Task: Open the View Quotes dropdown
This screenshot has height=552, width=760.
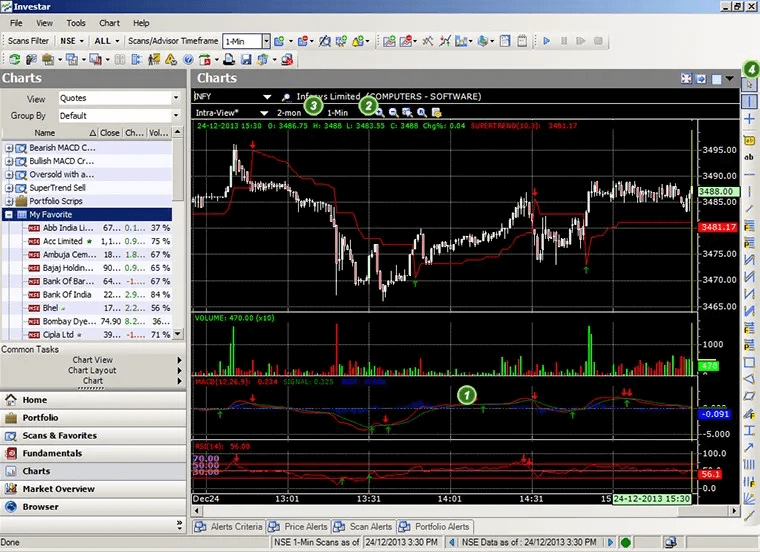Action: 119,98
